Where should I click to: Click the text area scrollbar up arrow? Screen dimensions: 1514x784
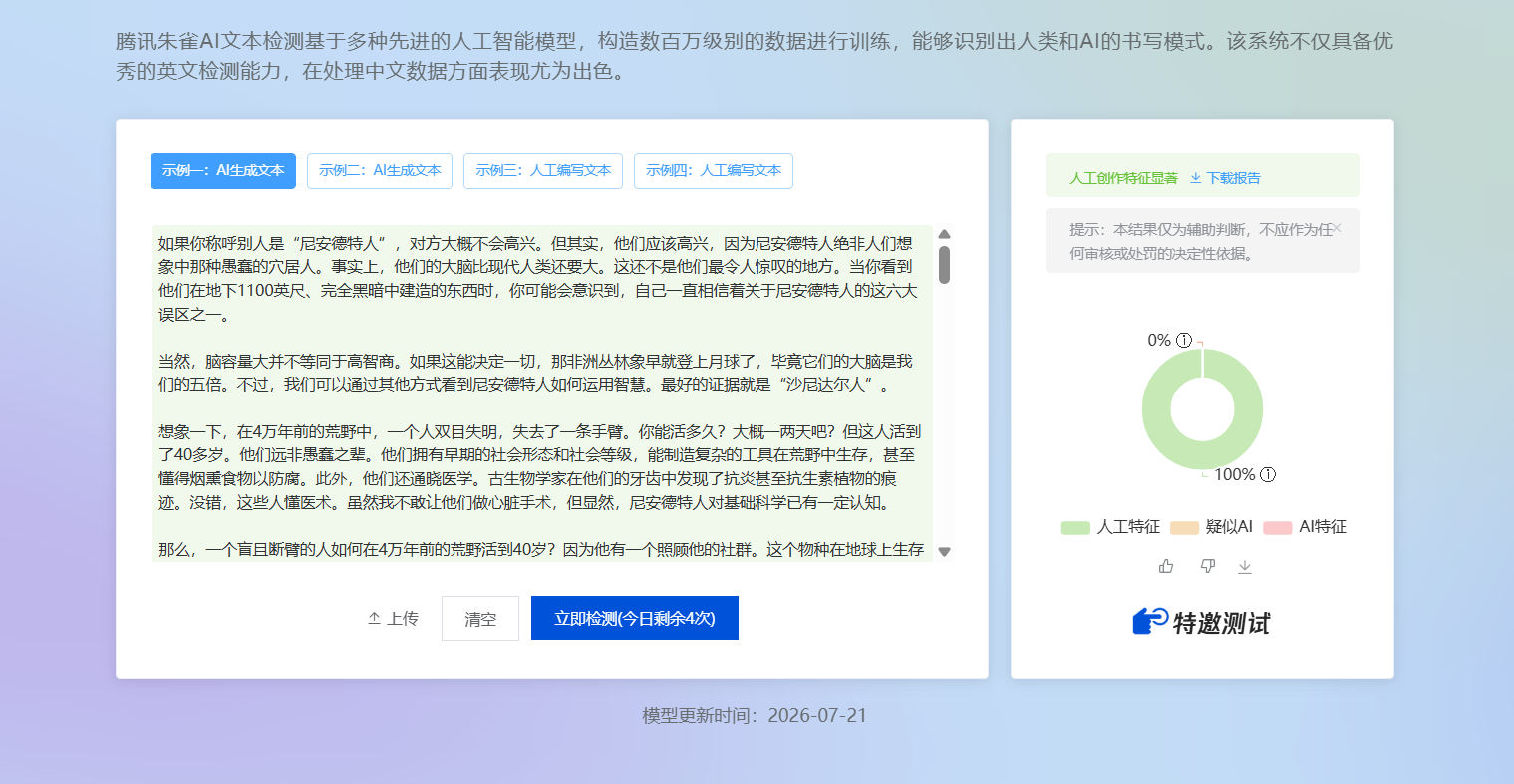click(x=944, y=235)
